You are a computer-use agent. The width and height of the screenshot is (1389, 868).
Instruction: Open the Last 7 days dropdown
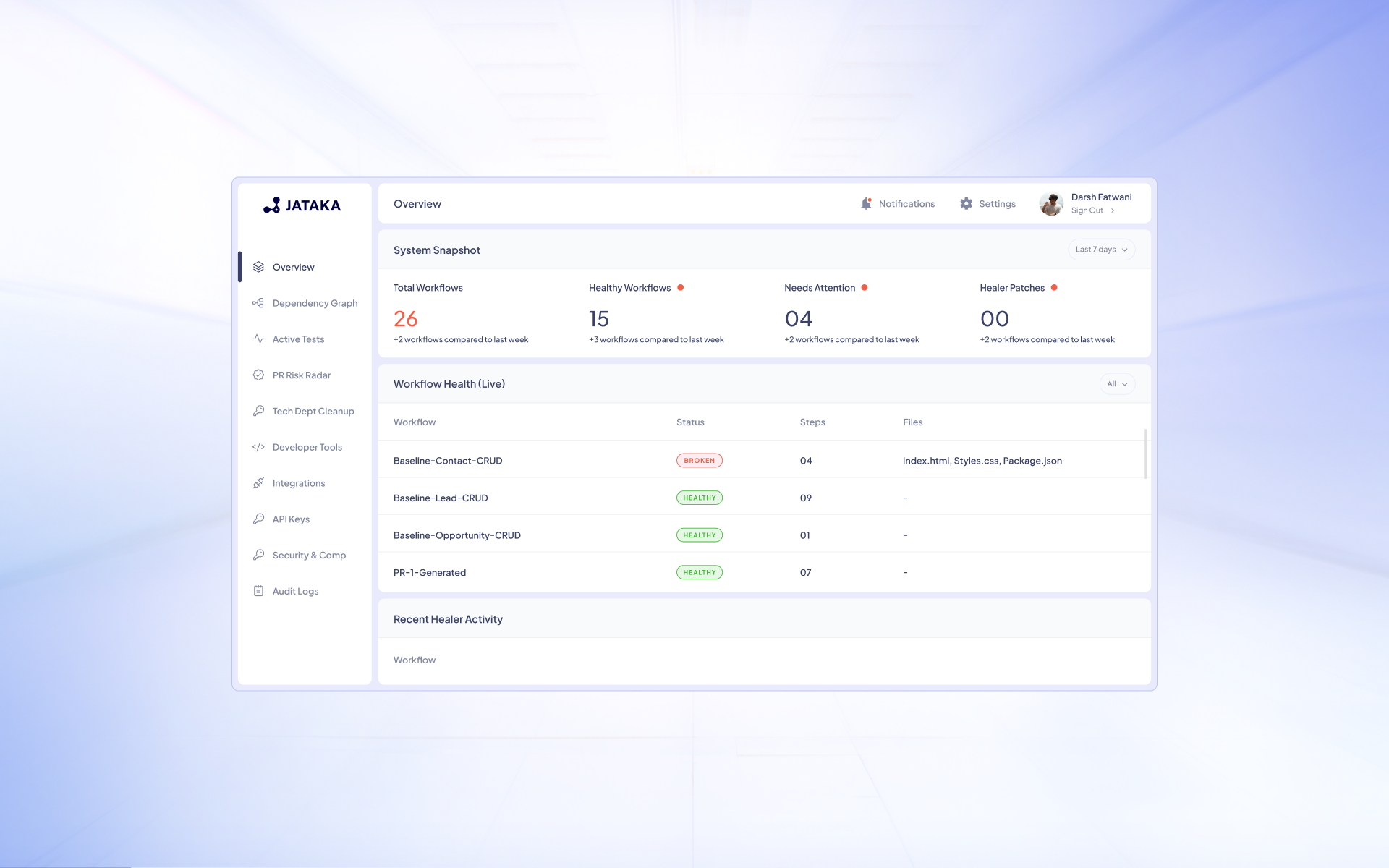pos(1101,250)
